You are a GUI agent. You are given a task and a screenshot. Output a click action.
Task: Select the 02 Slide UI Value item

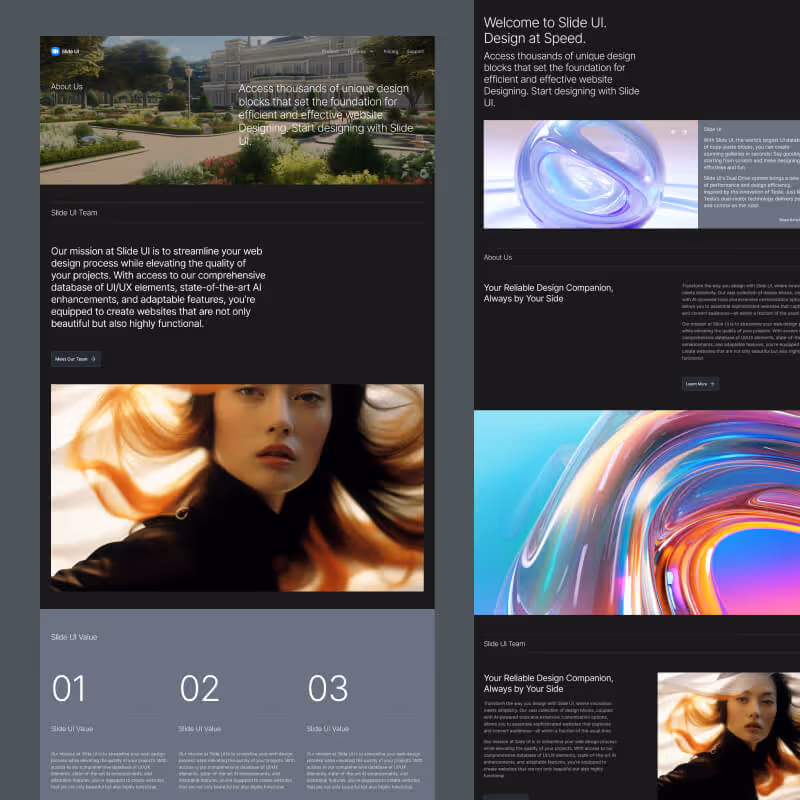pos(200,689)
